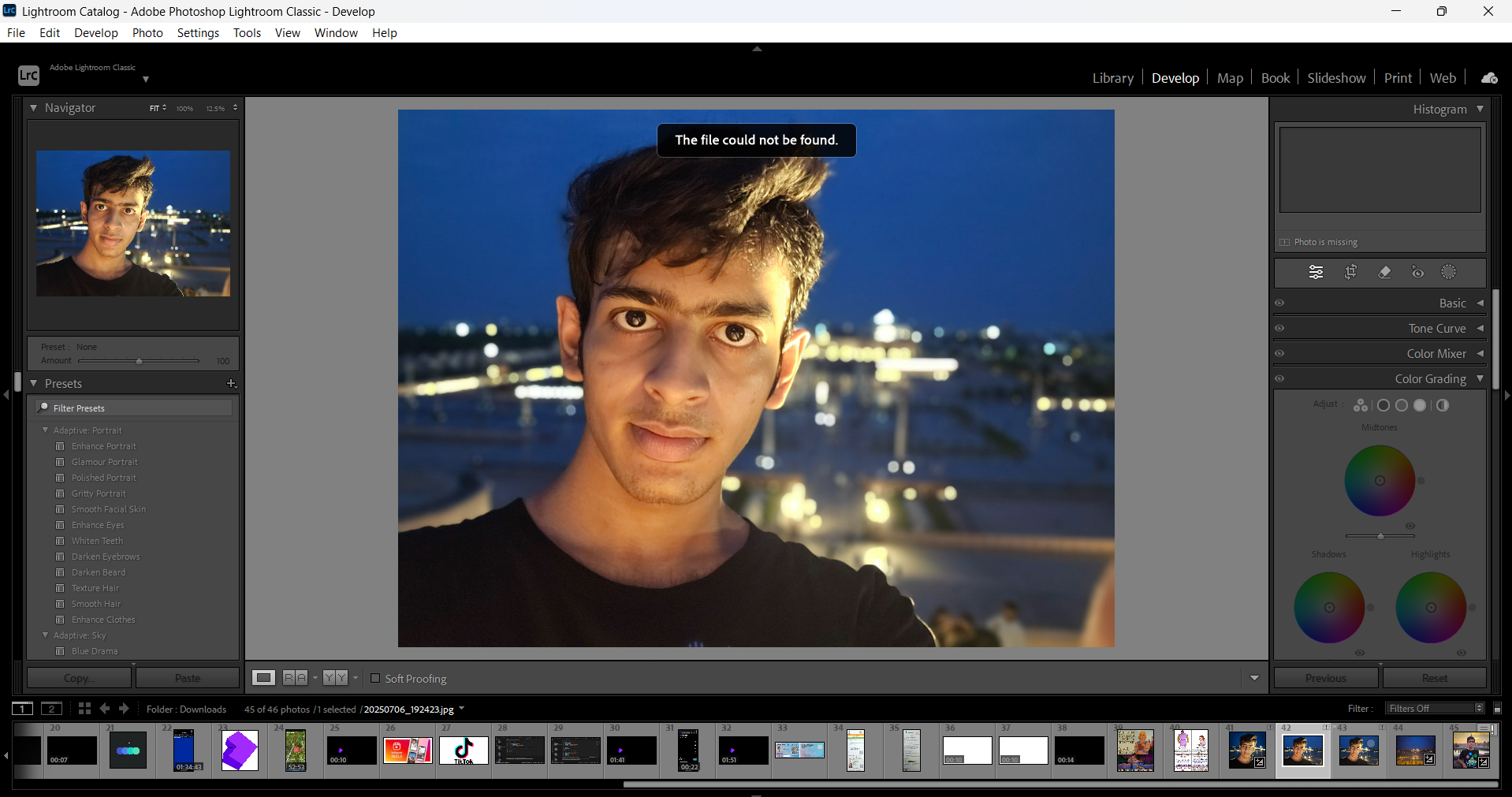Viewport: 1512px width, 797px height.
Task: Toggle shadows wheel eye preview
Action: coord(1360,653)
